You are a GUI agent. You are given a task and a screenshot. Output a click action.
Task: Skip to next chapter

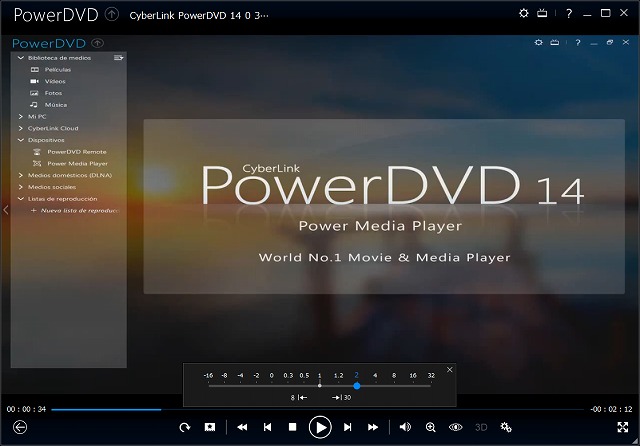tap(347, 427)
